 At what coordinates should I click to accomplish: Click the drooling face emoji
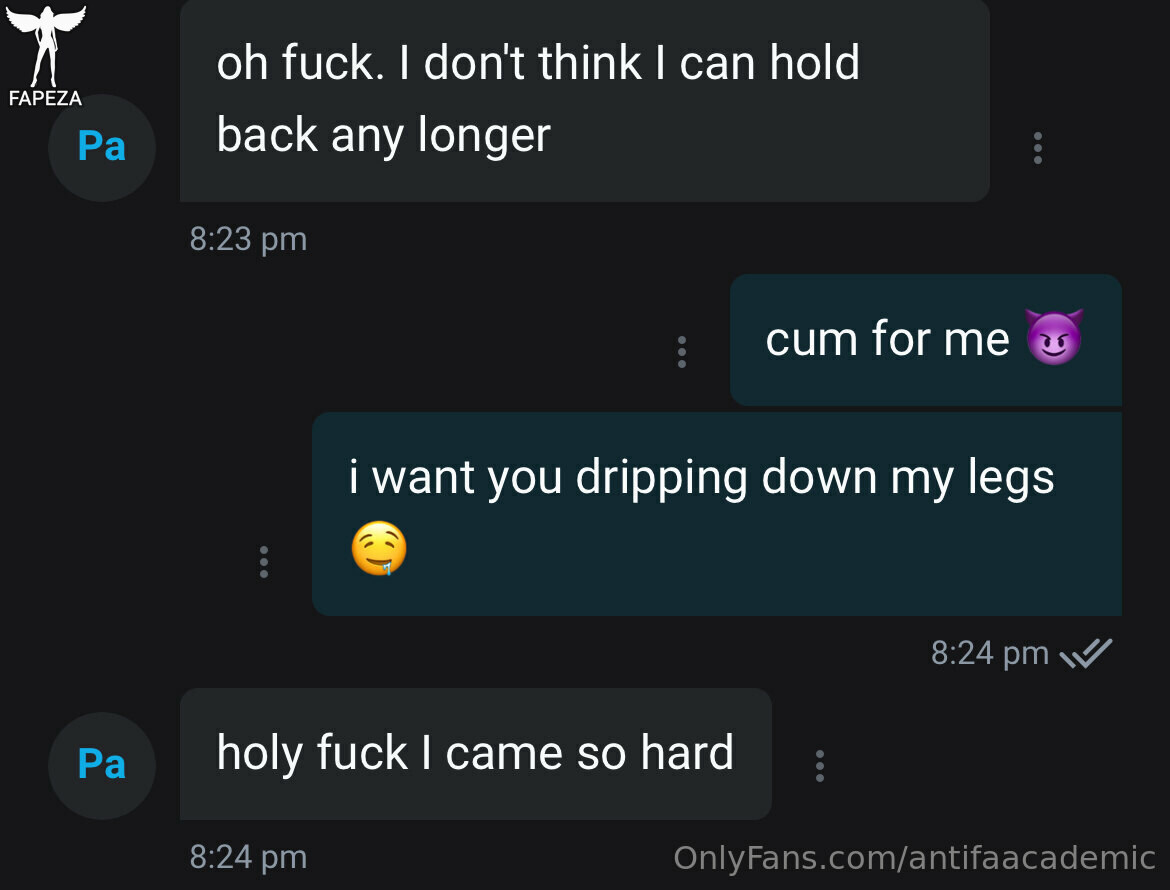(379, 548)
